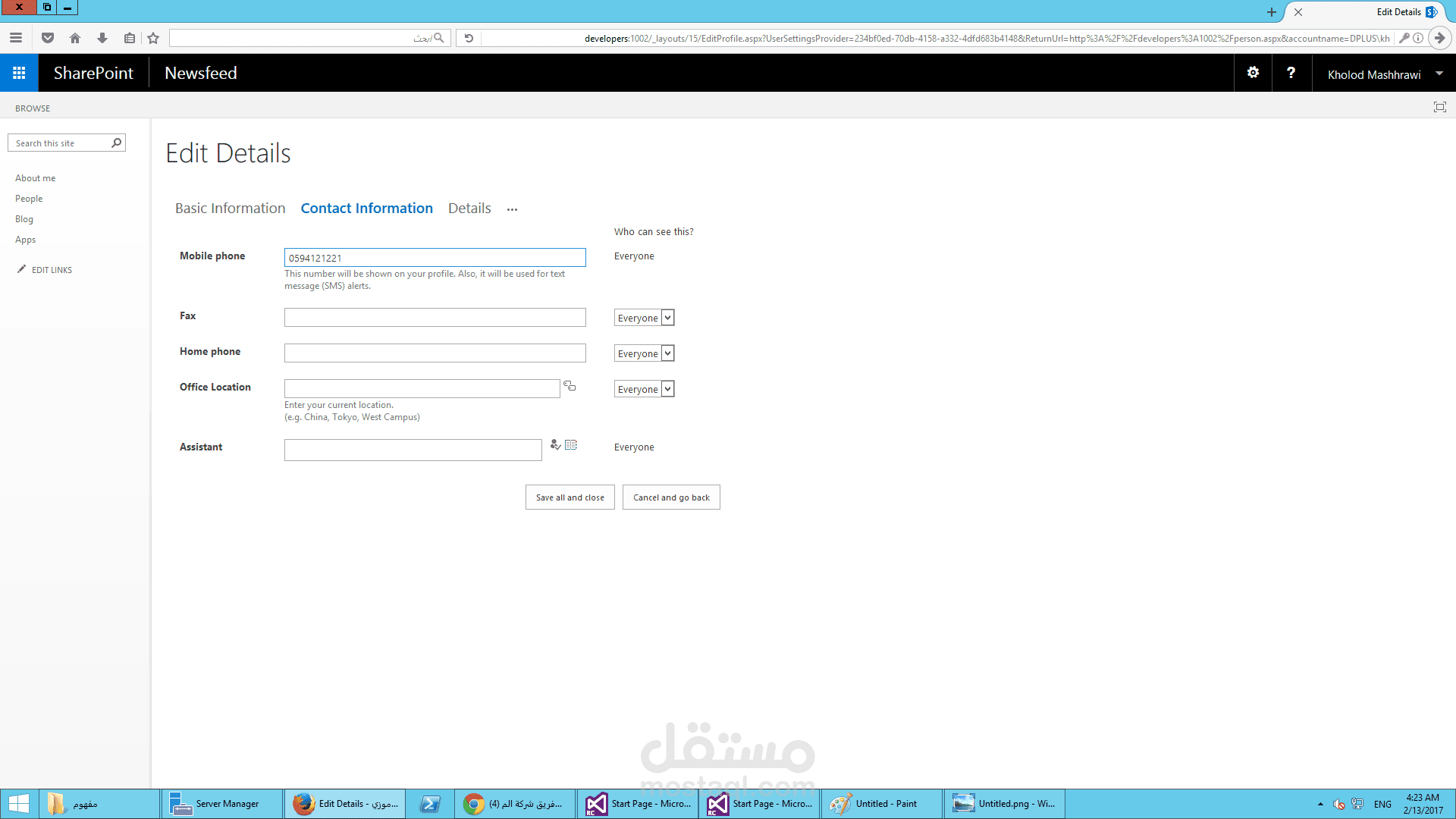
Task: Toggle focus on content icon
Action: 1439,107
